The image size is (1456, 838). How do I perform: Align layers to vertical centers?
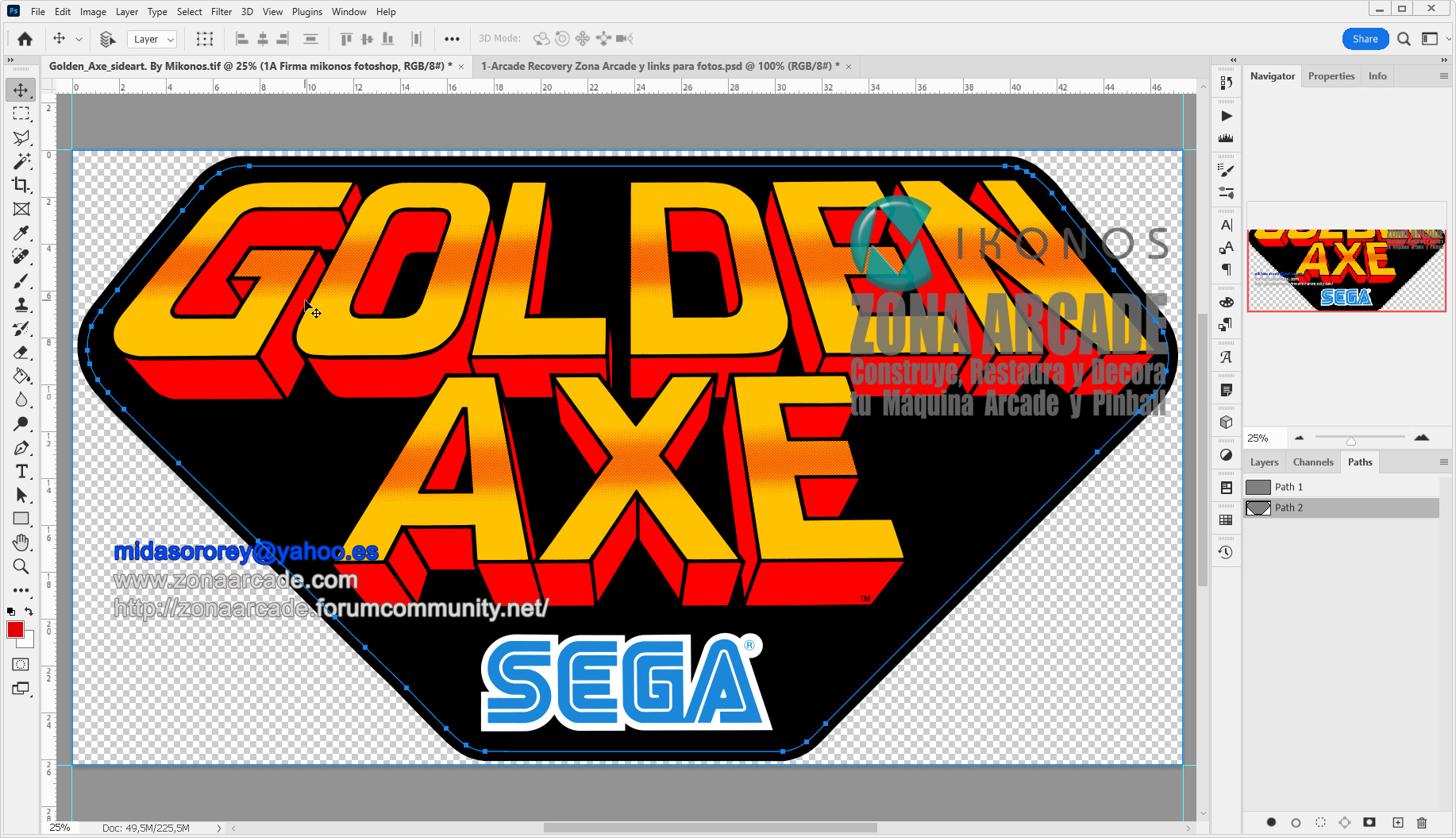(x=366, y=38)
